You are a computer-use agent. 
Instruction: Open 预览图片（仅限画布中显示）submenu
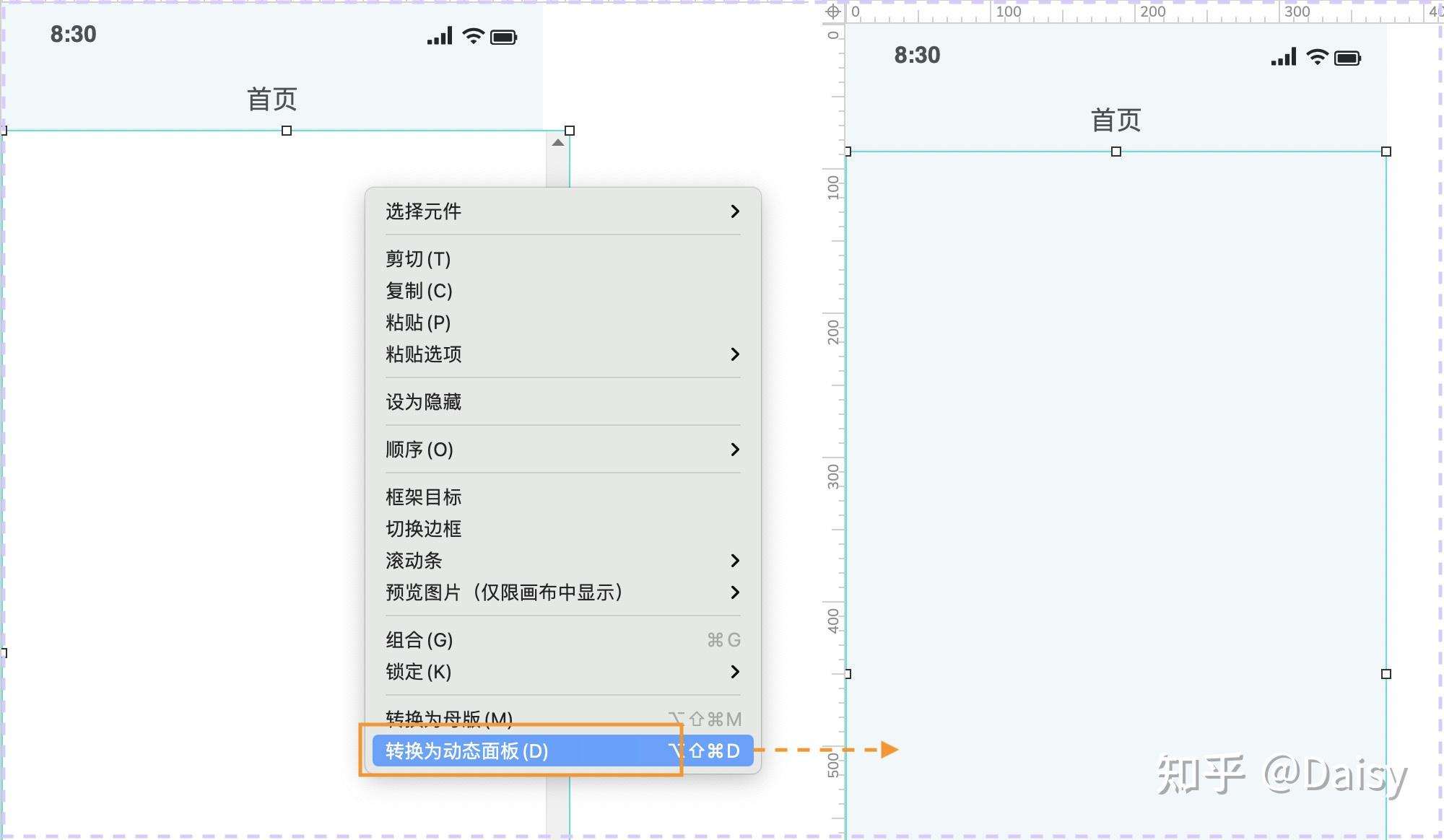pyautogui.click(x=562, y=592)
